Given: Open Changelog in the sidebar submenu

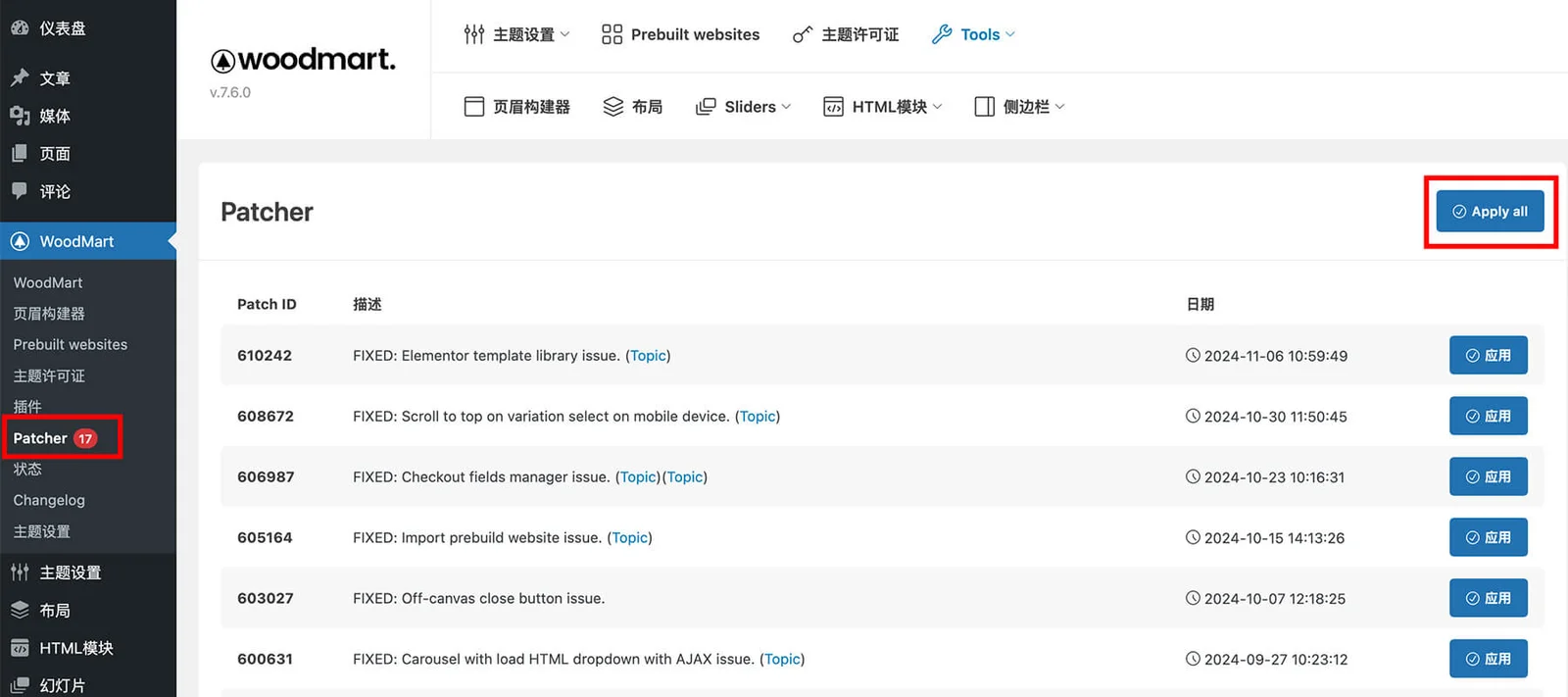Looking at the screenshot, I should pyautogui.click(x=49, y=500).
